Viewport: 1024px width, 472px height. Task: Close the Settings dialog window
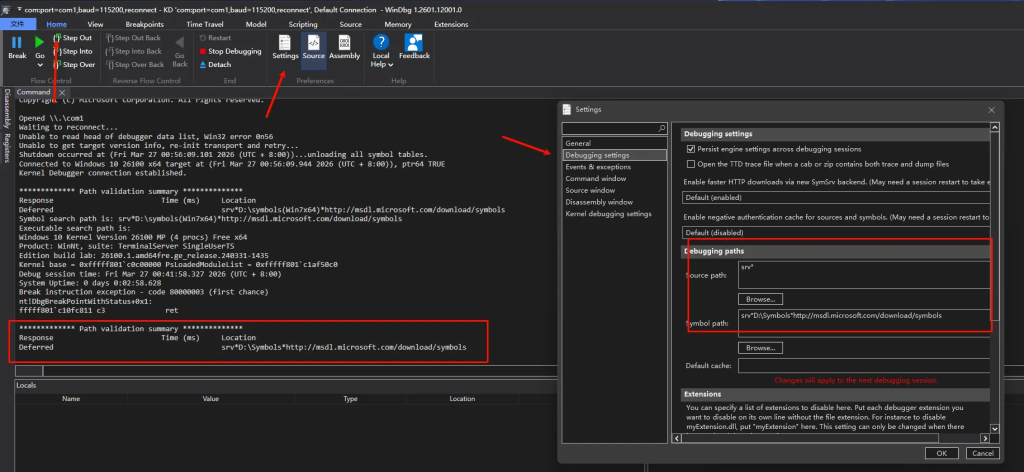991,110
